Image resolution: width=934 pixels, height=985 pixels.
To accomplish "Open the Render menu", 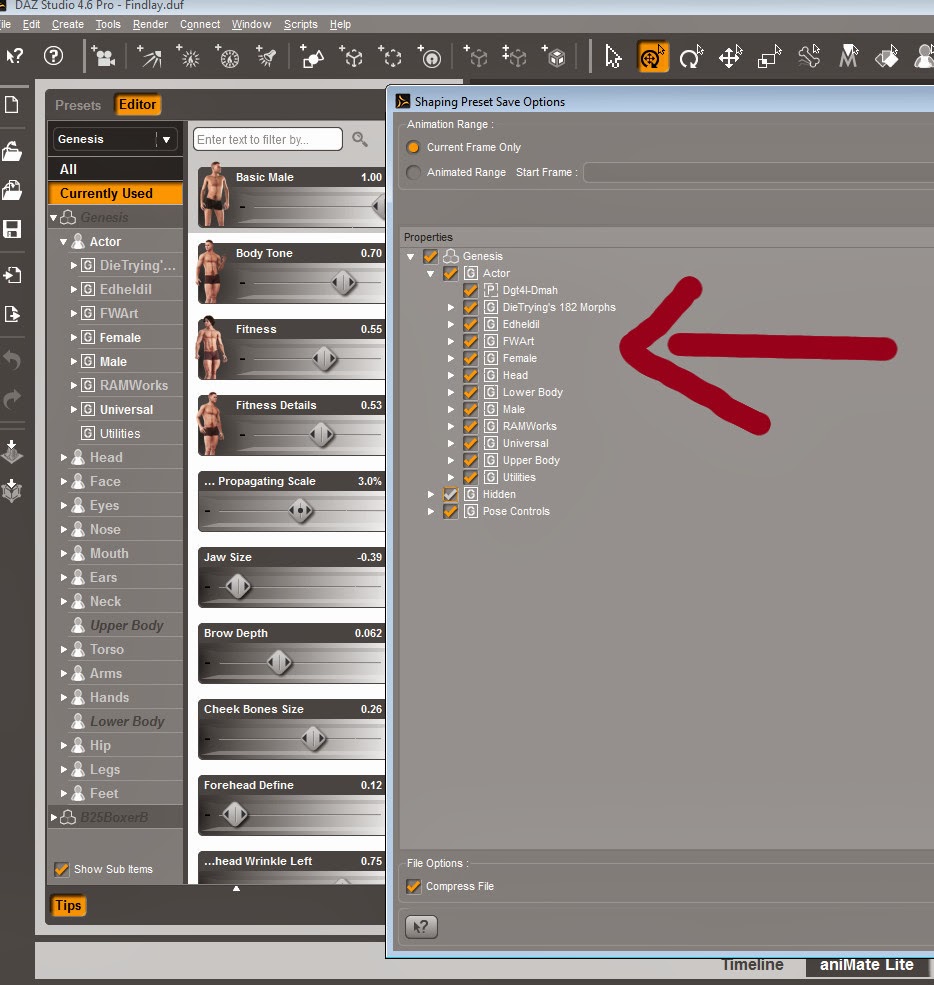I will point(150,24).
